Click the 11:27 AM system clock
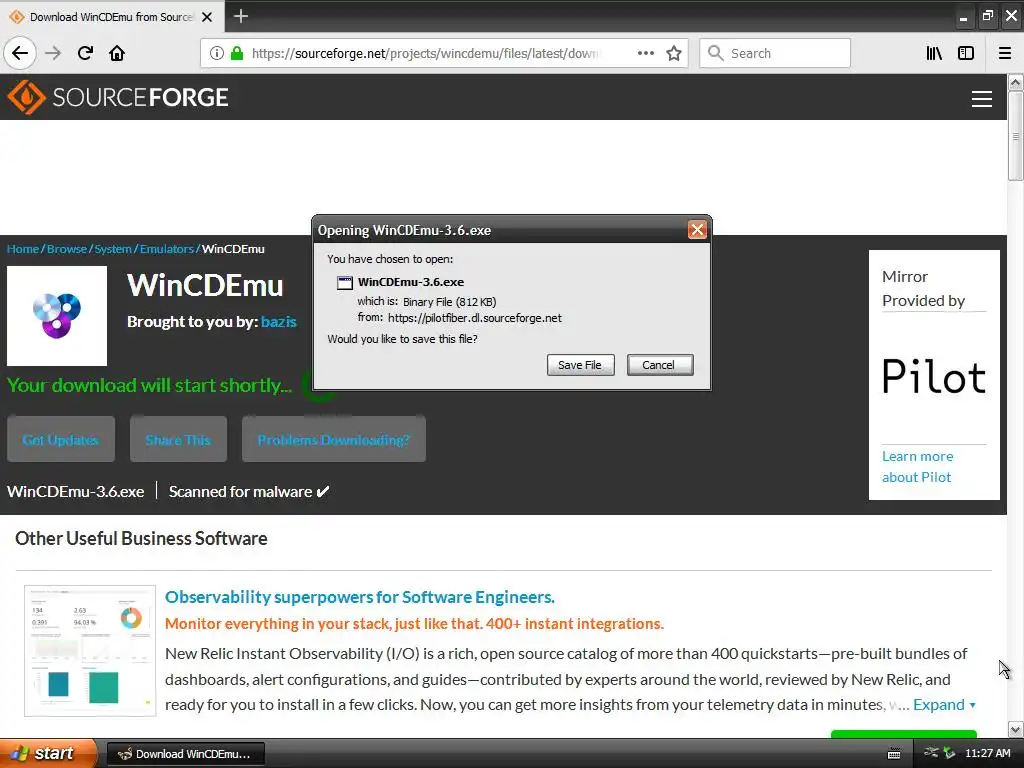The height and width of the screenshot is (768, 1024). coord(987,753)
